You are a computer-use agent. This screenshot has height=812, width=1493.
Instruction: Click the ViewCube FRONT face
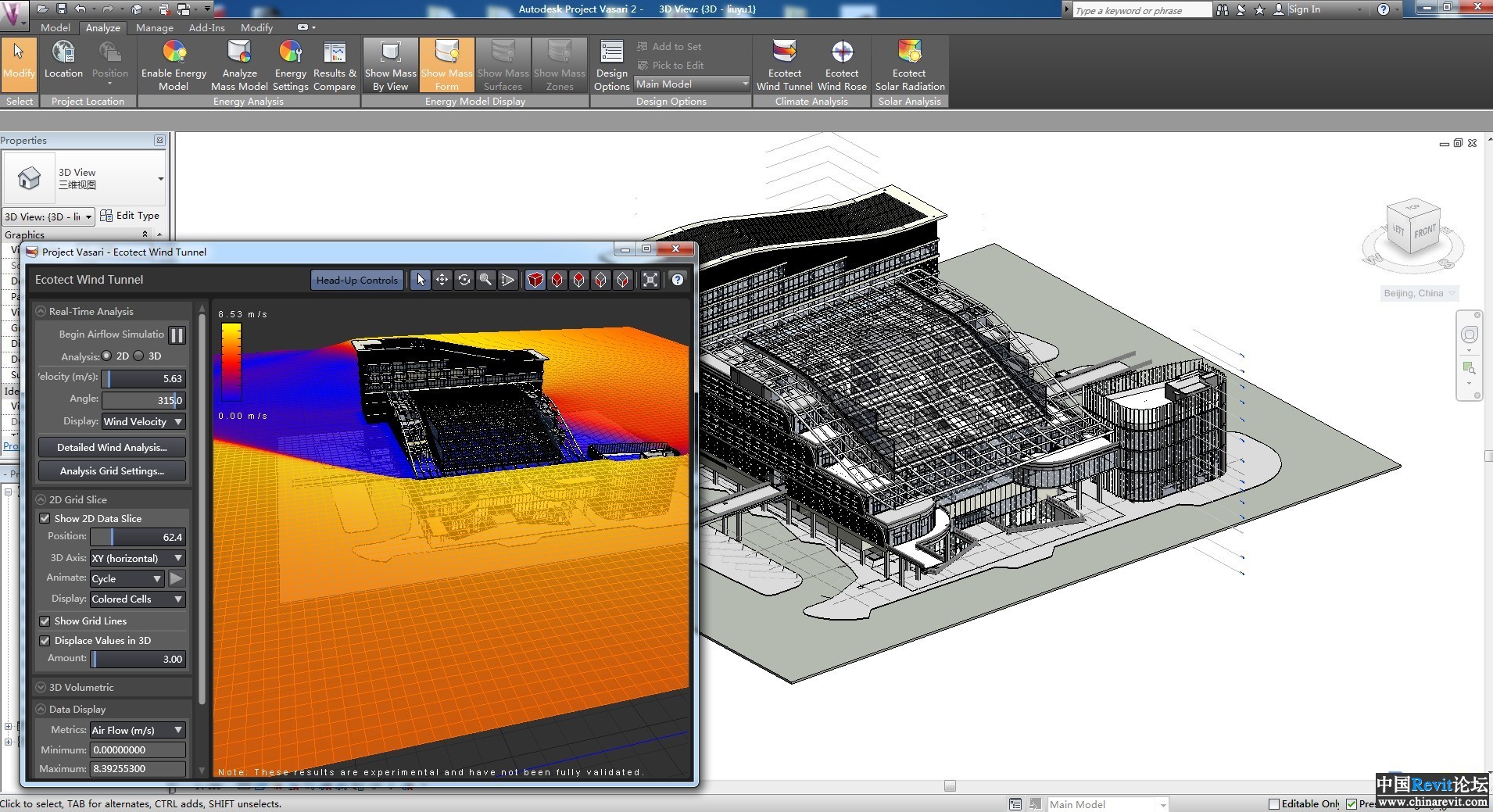click(1424, 231)
